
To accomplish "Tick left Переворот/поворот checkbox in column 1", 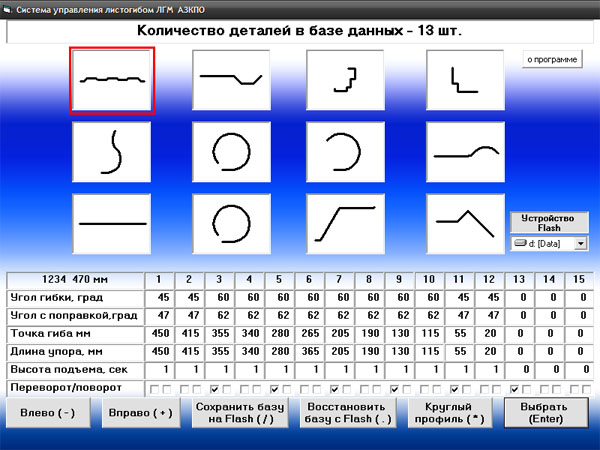I will tap(153, 388).
